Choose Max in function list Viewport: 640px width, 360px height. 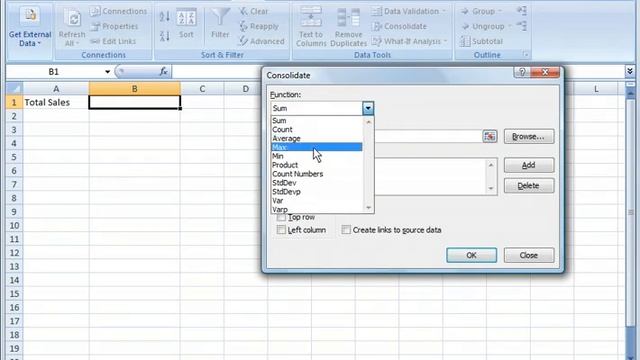click(x=317, y=147)
